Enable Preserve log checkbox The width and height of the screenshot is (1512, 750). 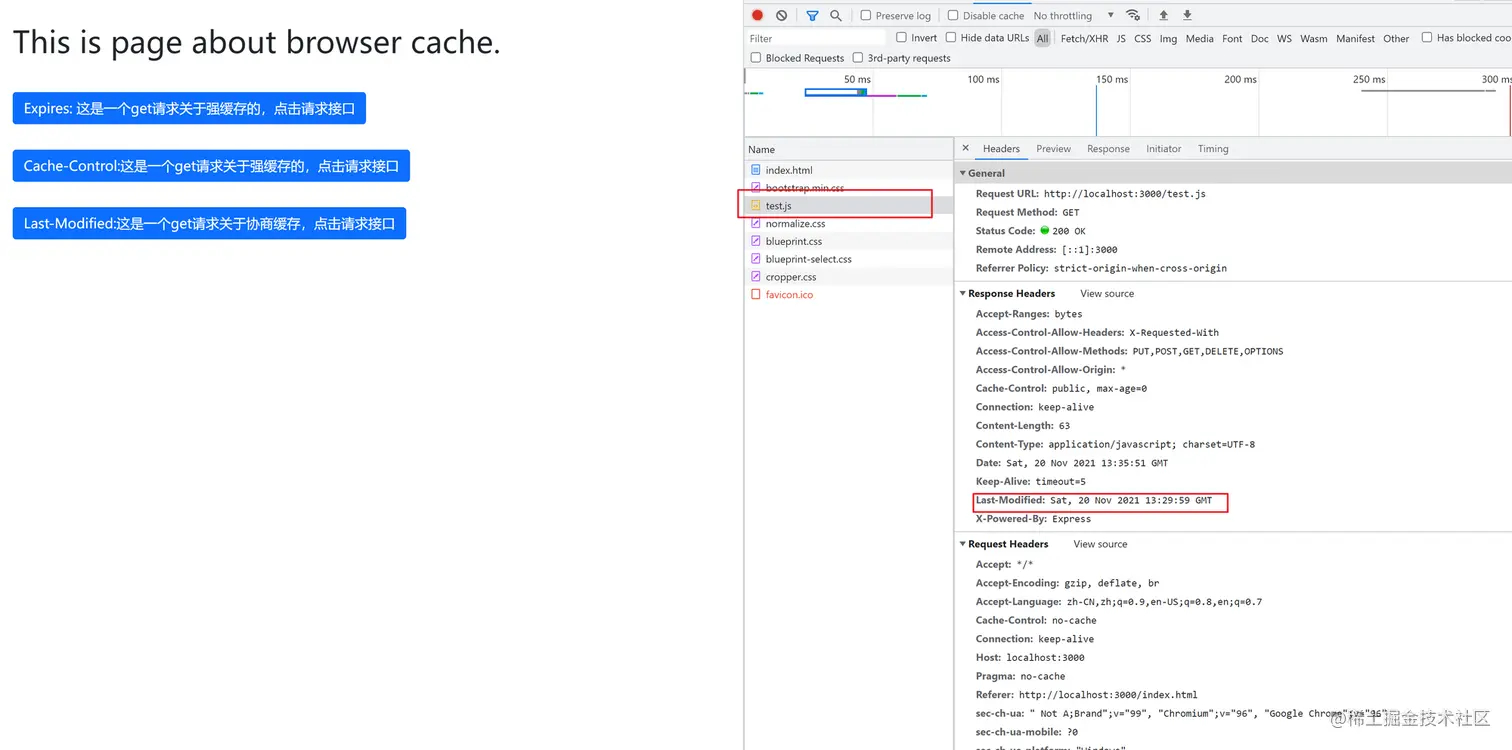866,15
